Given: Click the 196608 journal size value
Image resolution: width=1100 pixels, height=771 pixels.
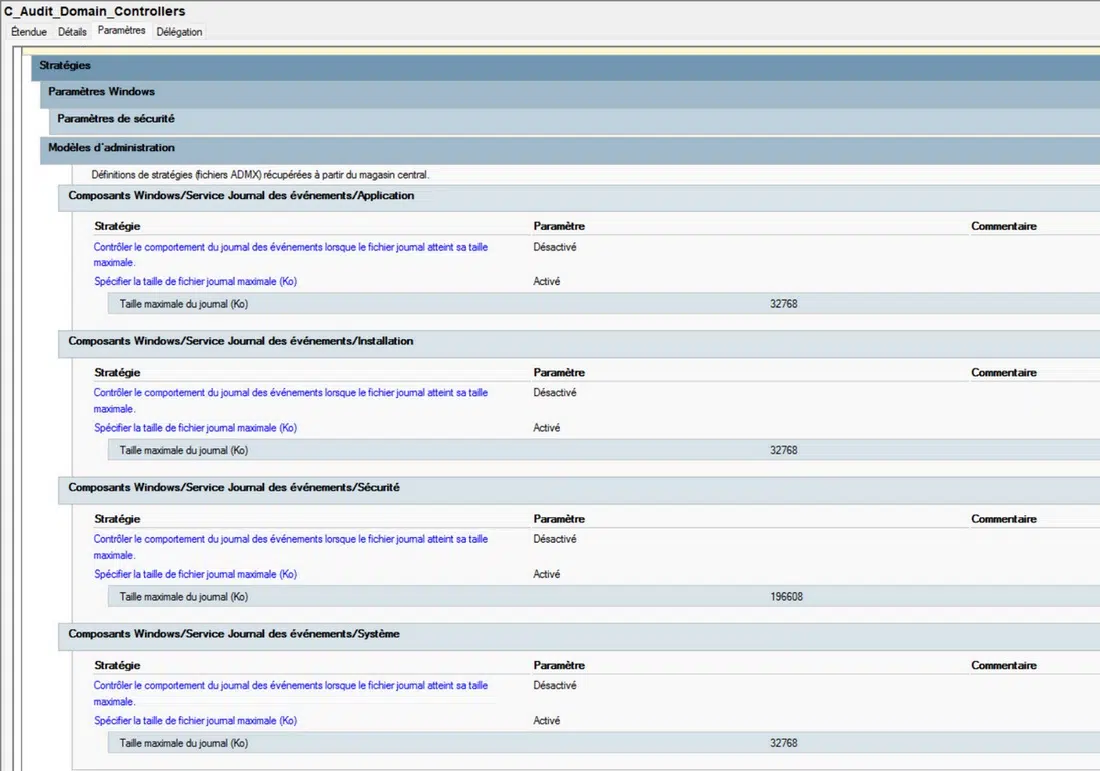Looking at the screenshot, I should coord(785,597).
